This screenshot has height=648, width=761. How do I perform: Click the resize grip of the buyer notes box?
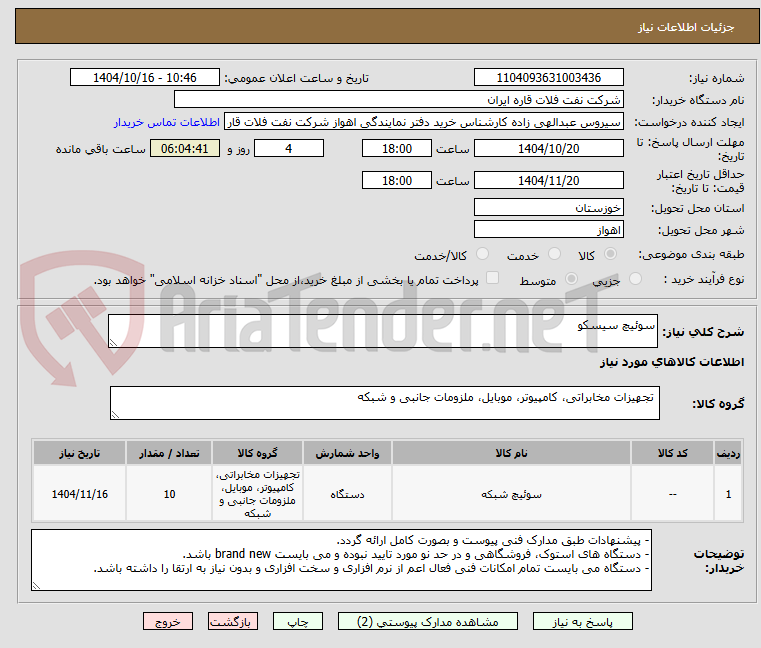(36, 586)
